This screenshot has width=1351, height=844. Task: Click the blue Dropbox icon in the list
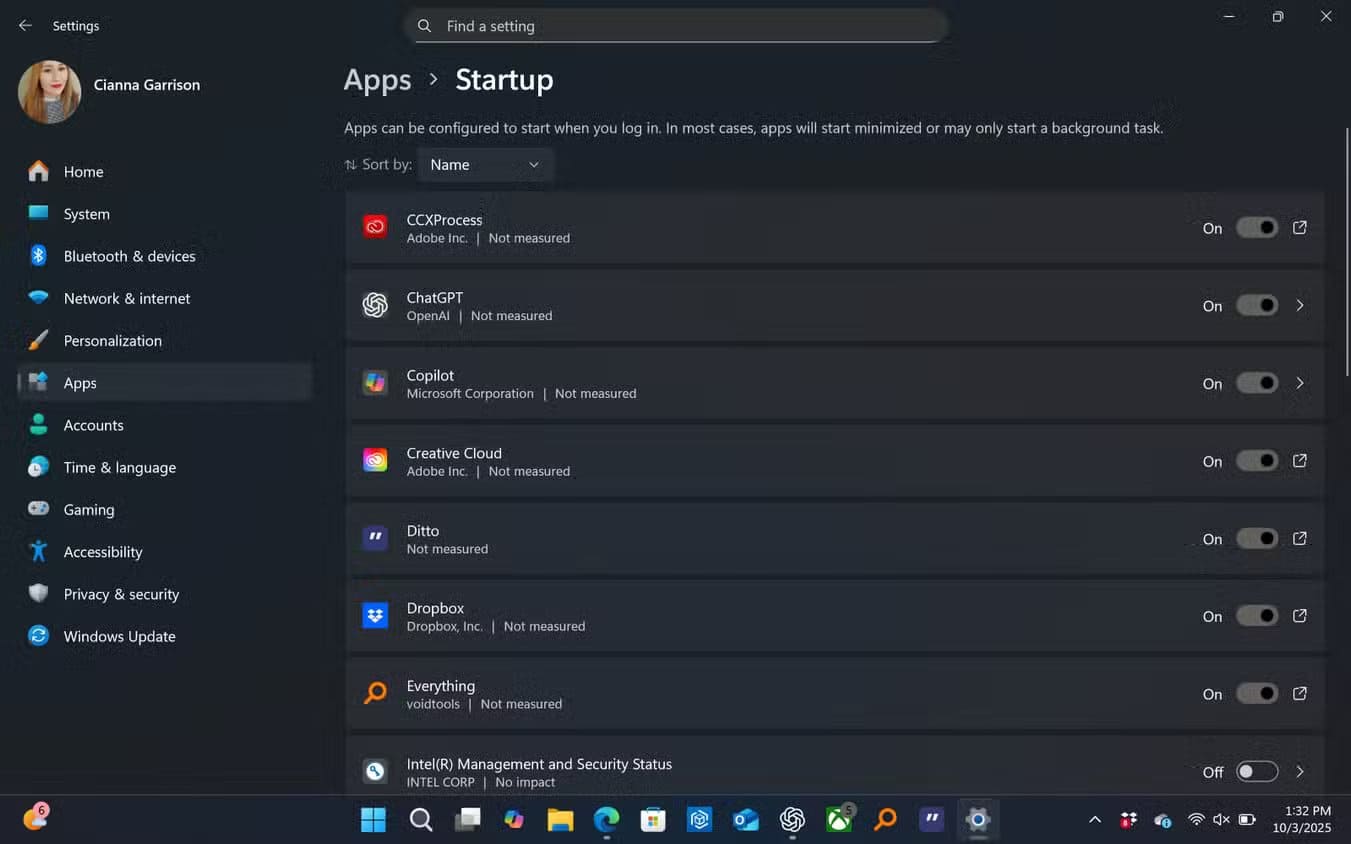[x=375, y=616]
